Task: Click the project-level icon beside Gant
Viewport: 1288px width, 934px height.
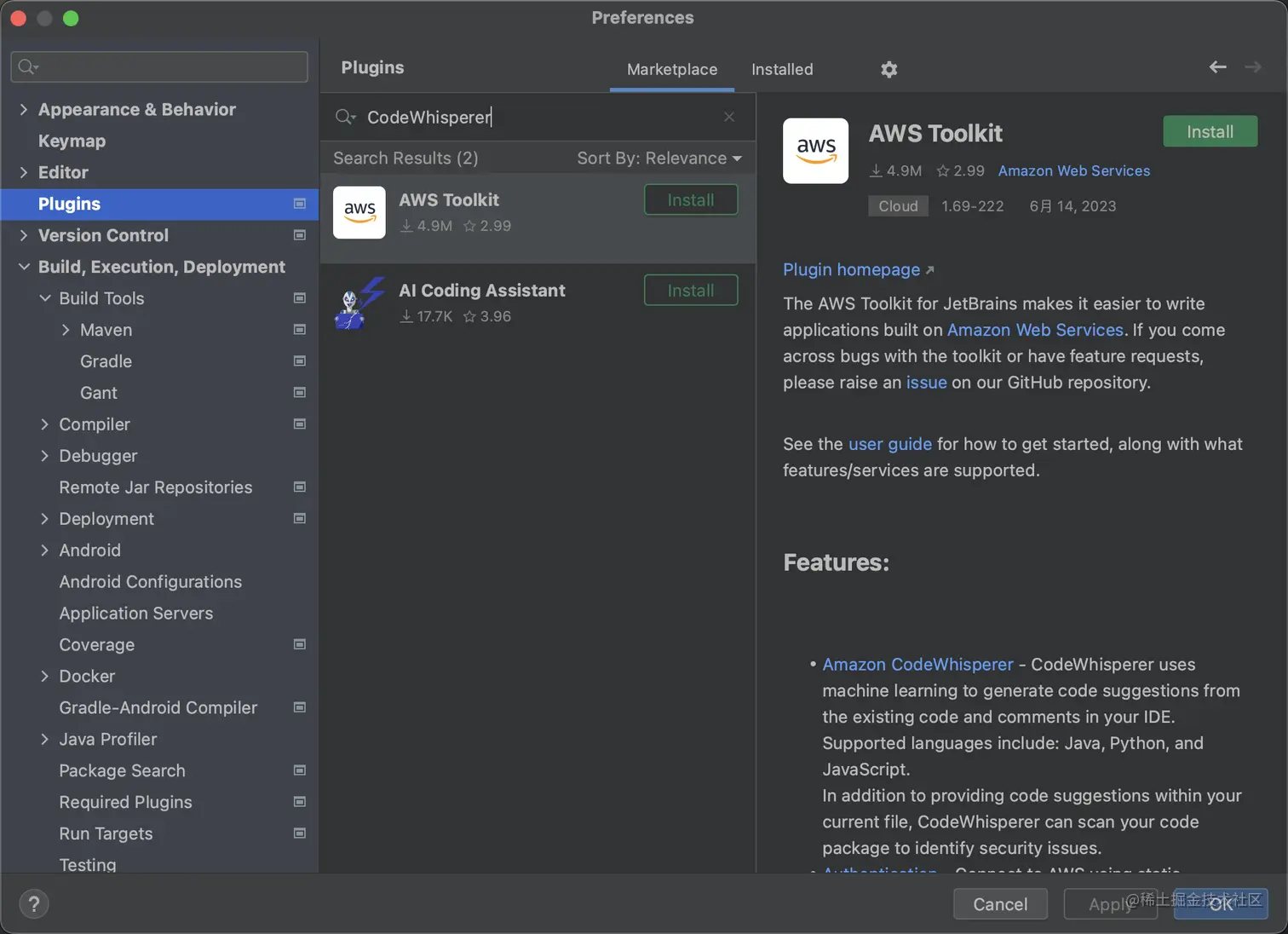Action: (x=300, y=393)
